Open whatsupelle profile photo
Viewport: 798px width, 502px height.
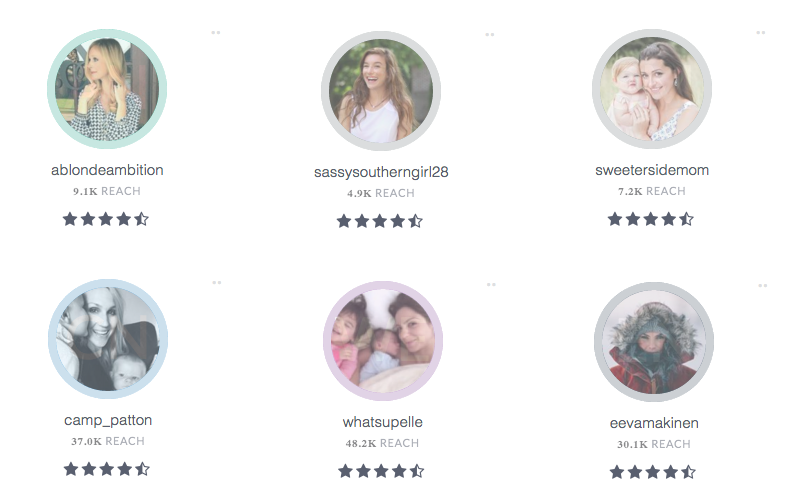point(383,341)
